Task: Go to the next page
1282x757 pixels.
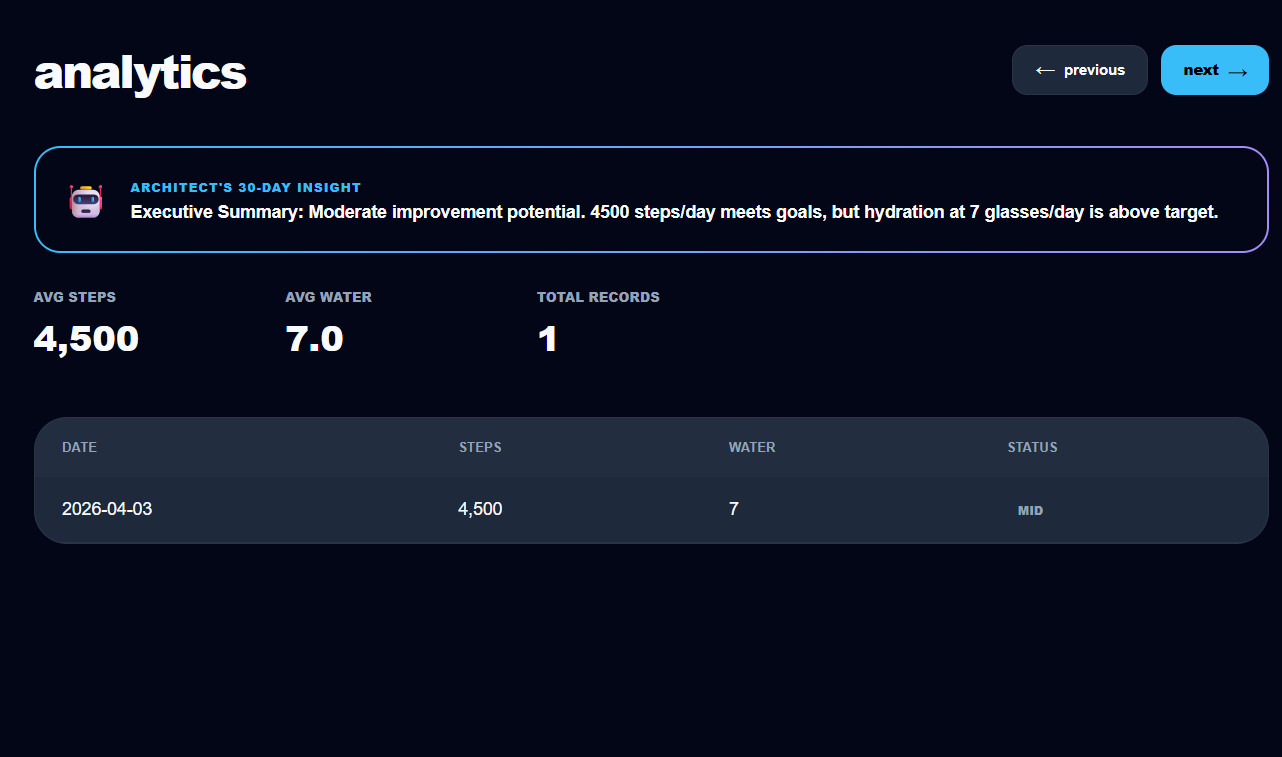Action: [1214, 69]
